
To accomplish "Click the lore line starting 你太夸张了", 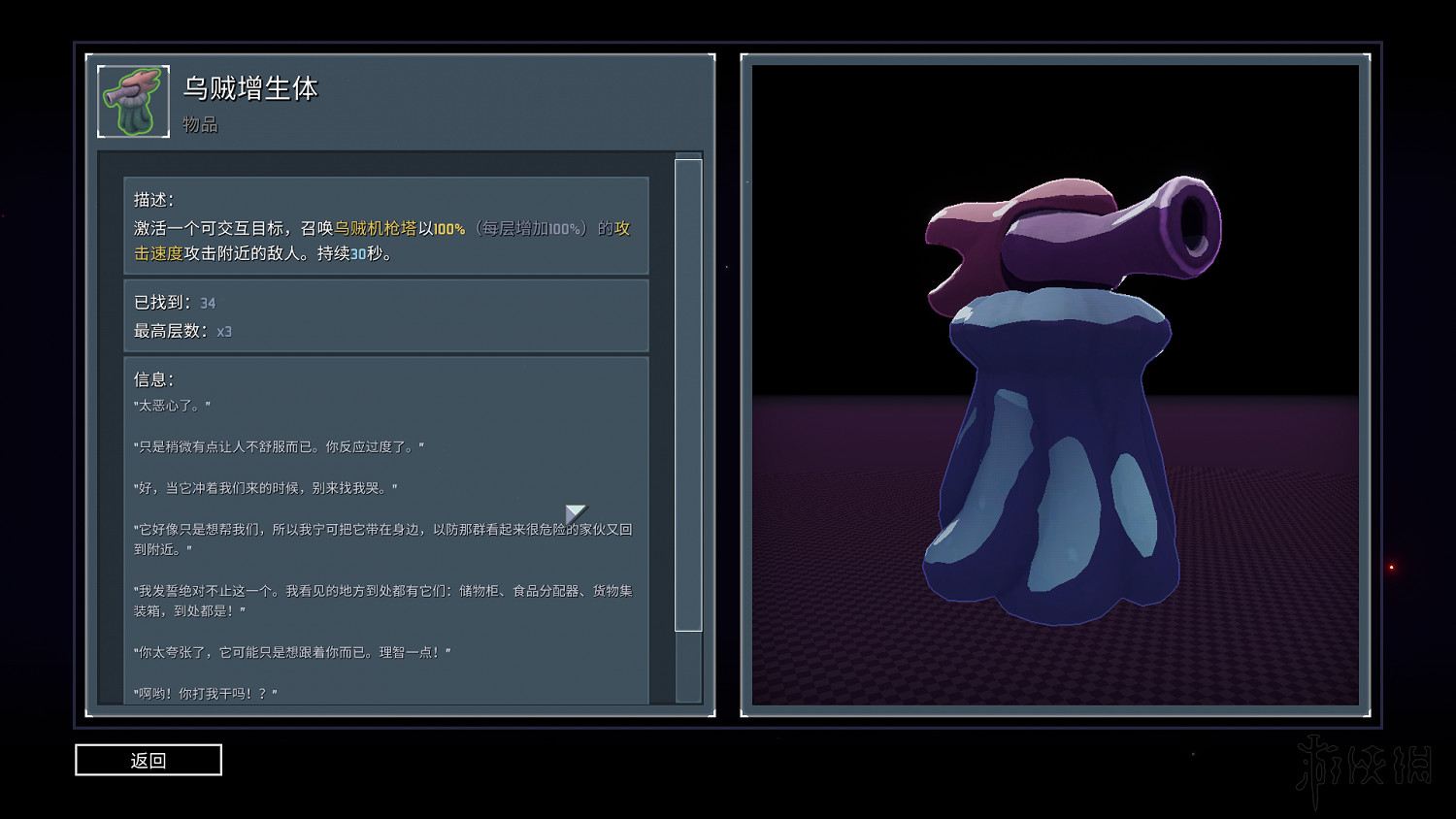I will click(x=292, y=652).
